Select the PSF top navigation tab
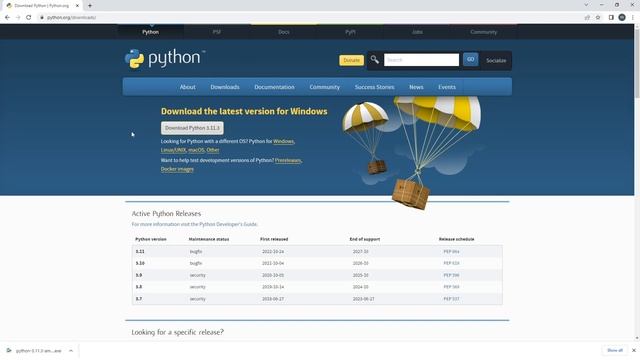Viewport: 640px width, 360px height. (x=217, y=32)
